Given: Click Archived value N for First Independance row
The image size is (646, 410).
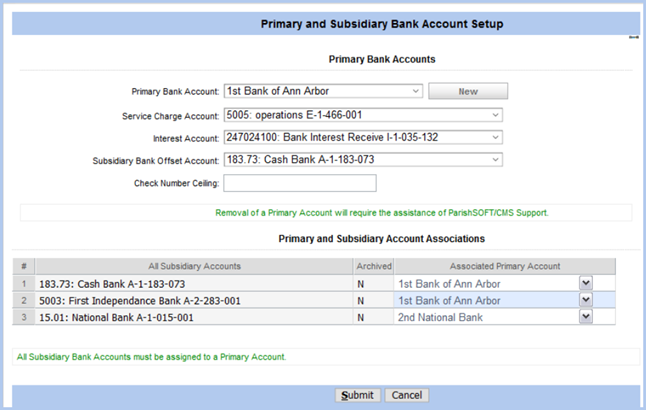Looking at the screenshot, I should [360, 301].
